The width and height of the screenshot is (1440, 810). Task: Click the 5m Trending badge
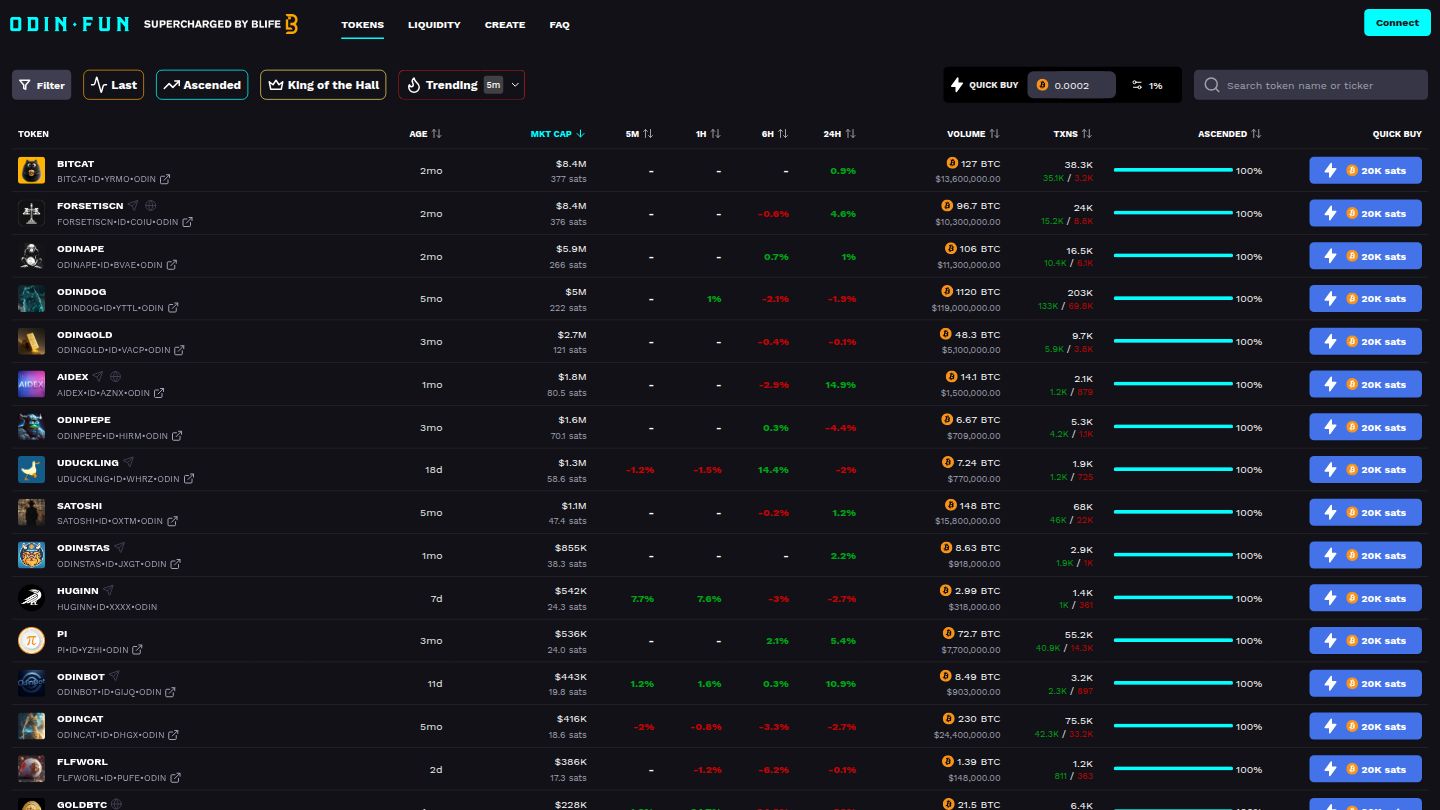point(493,85)
